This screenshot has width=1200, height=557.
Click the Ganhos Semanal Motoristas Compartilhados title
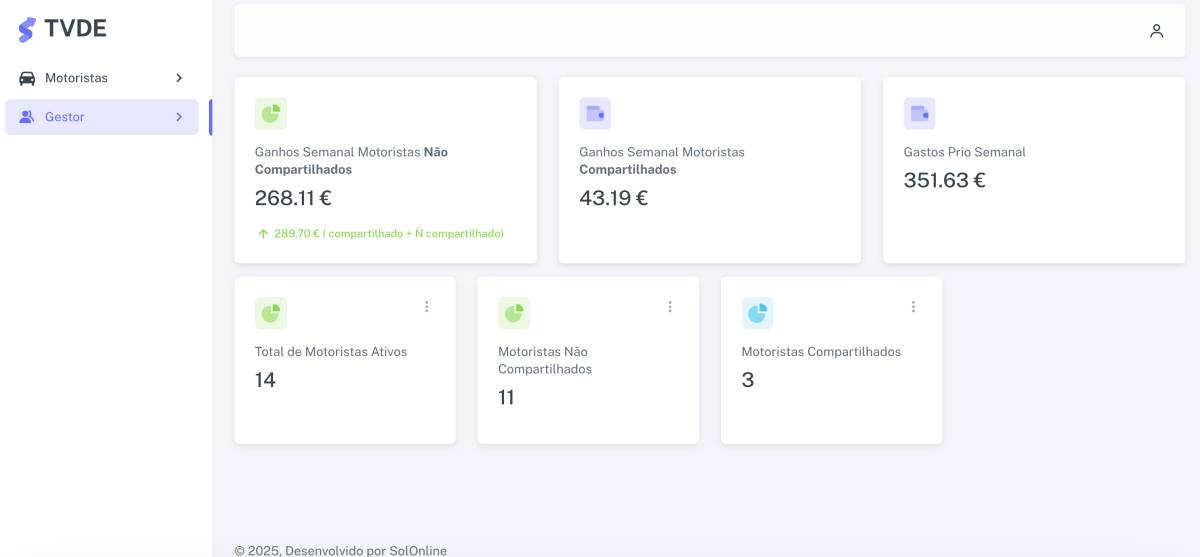(662, 161)
